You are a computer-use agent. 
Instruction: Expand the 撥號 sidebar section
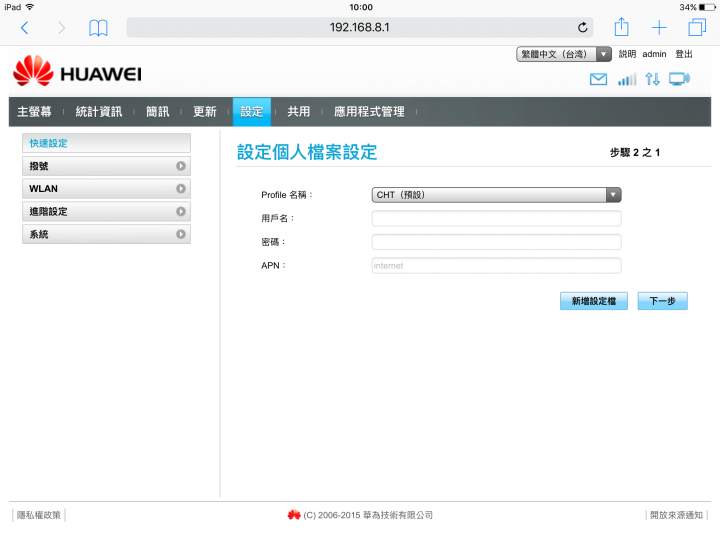coord(106,166)
